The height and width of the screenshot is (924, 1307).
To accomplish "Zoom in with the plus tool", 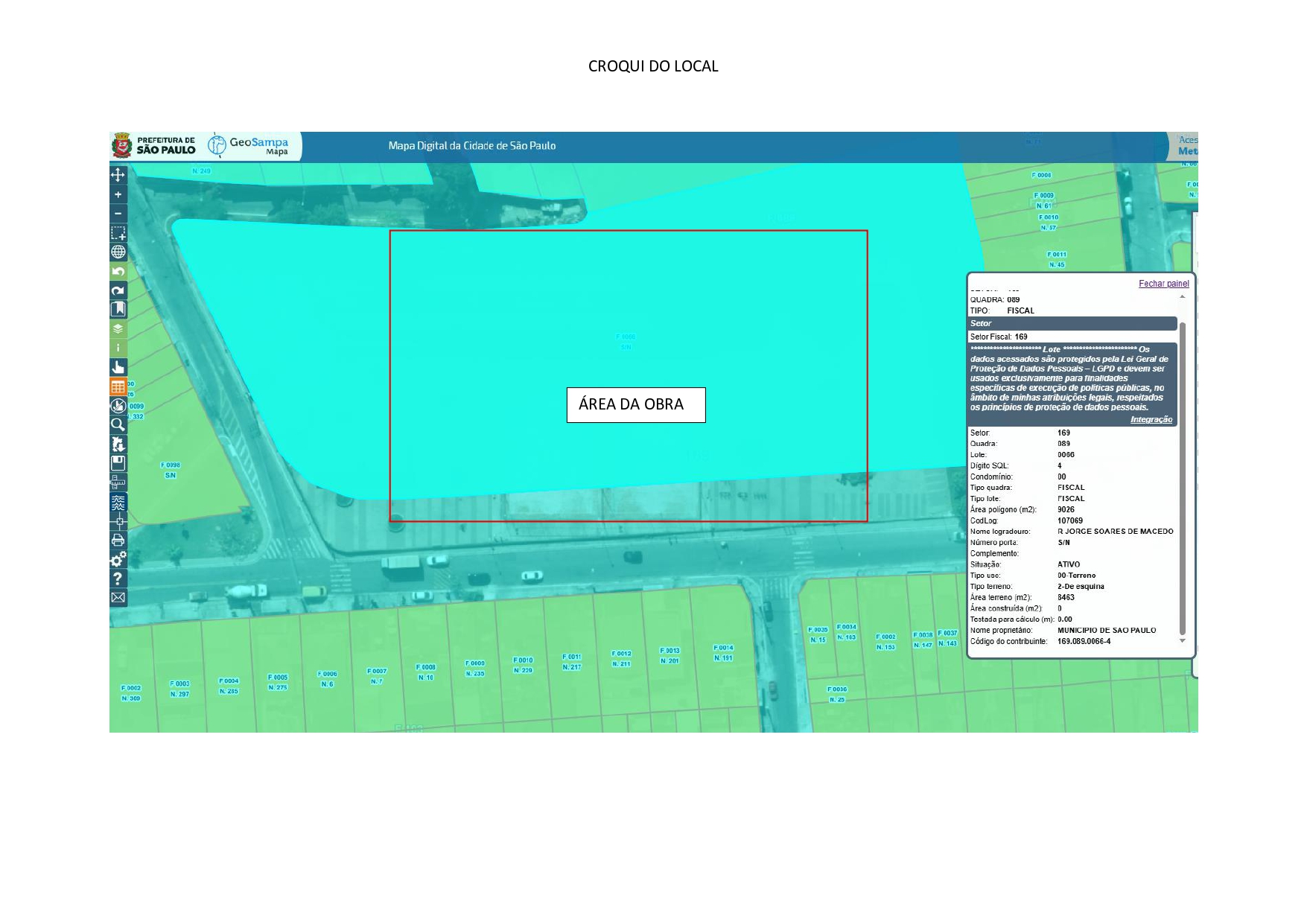I will coord(118,194).
